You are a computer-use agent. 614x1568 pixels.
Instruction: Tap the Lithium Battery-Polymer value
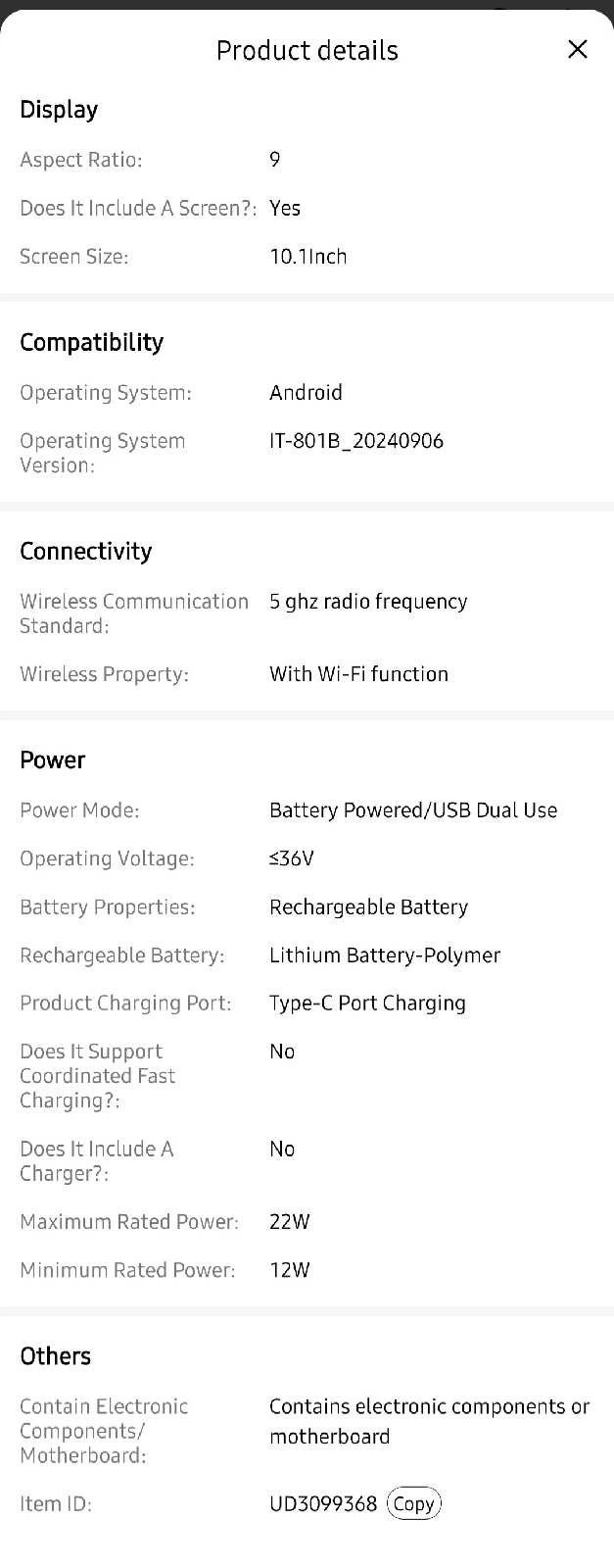384,955
